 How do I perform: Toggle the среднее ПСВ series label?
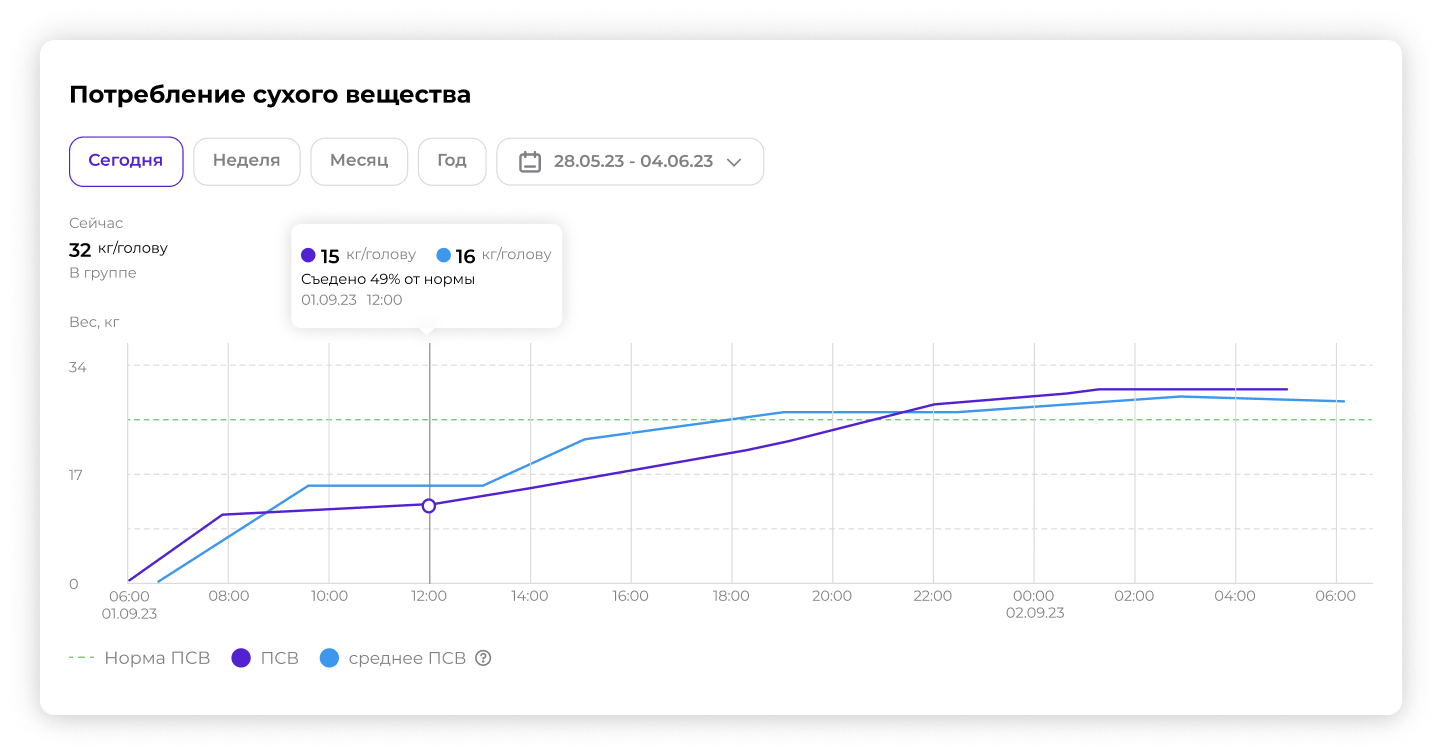[x=406, y=658]
